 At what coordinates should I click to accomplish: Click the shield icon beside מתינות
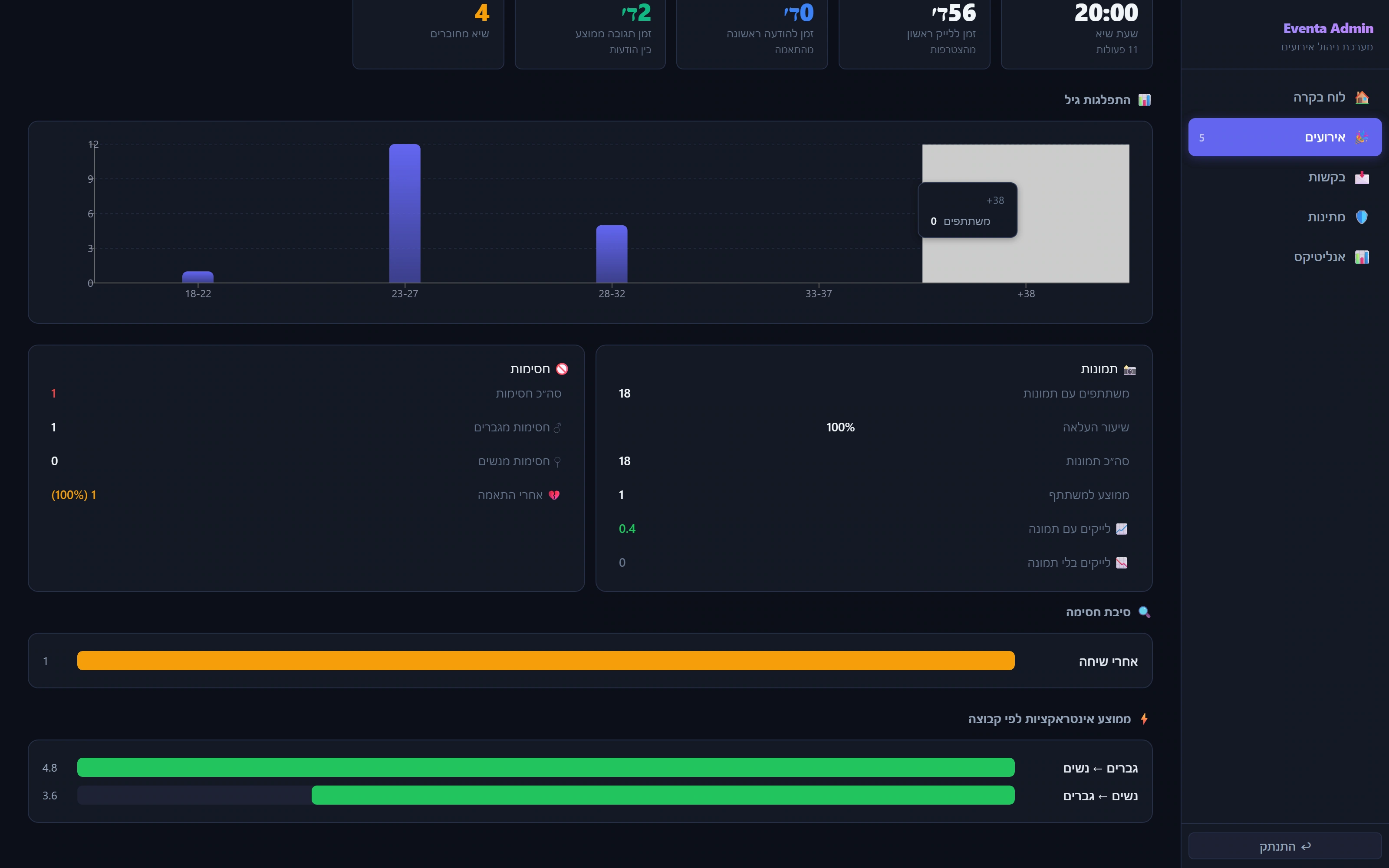click(1362, 217)
